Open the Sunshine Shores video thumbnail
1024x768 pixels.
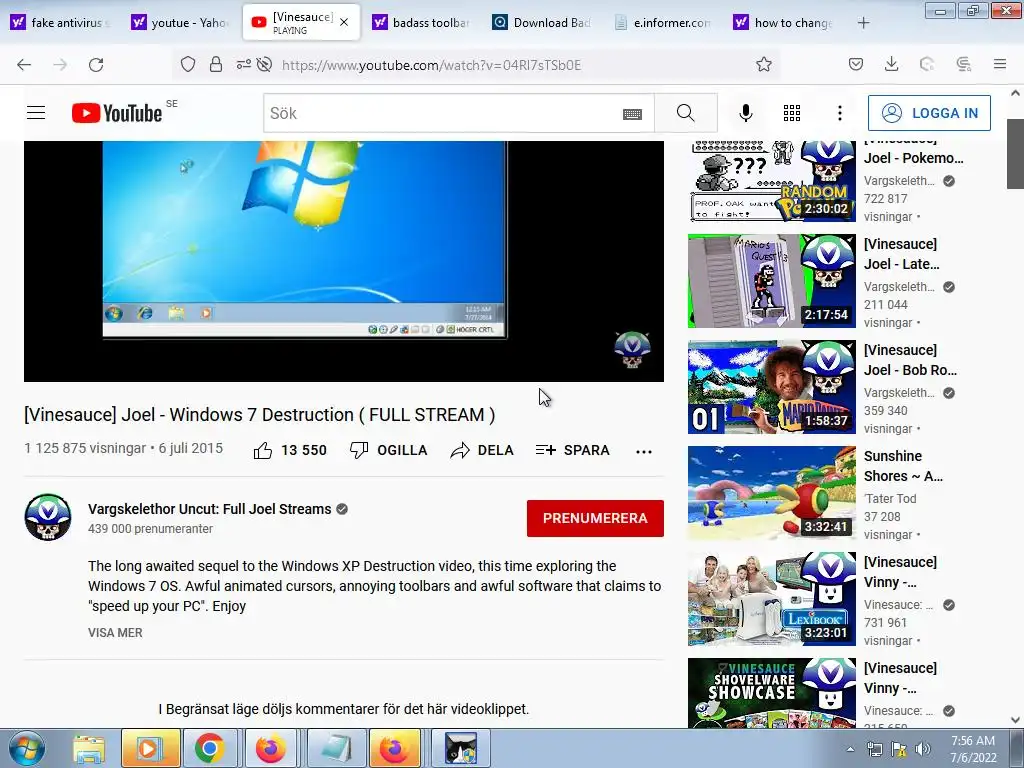771,493
